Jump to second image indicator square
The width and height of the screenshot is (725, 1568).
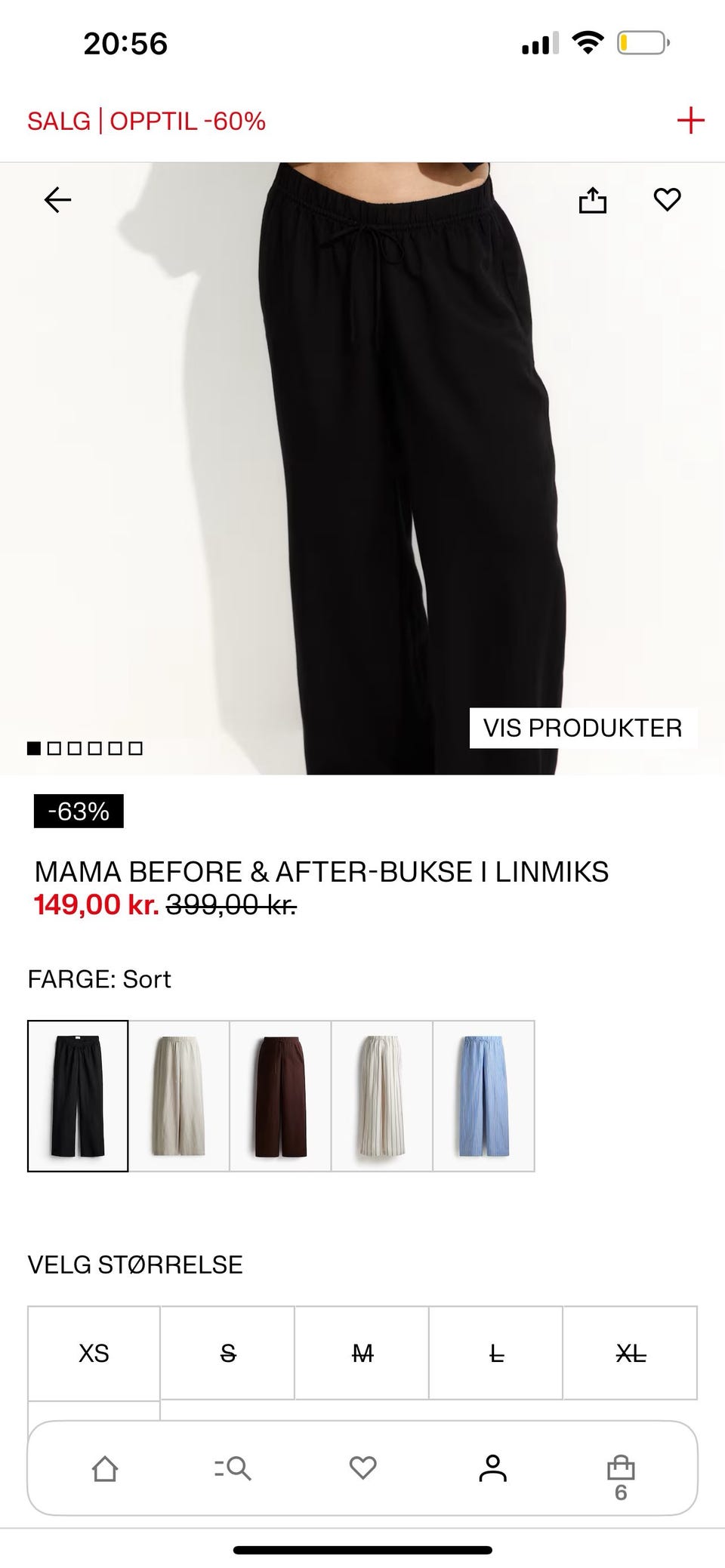54,748
